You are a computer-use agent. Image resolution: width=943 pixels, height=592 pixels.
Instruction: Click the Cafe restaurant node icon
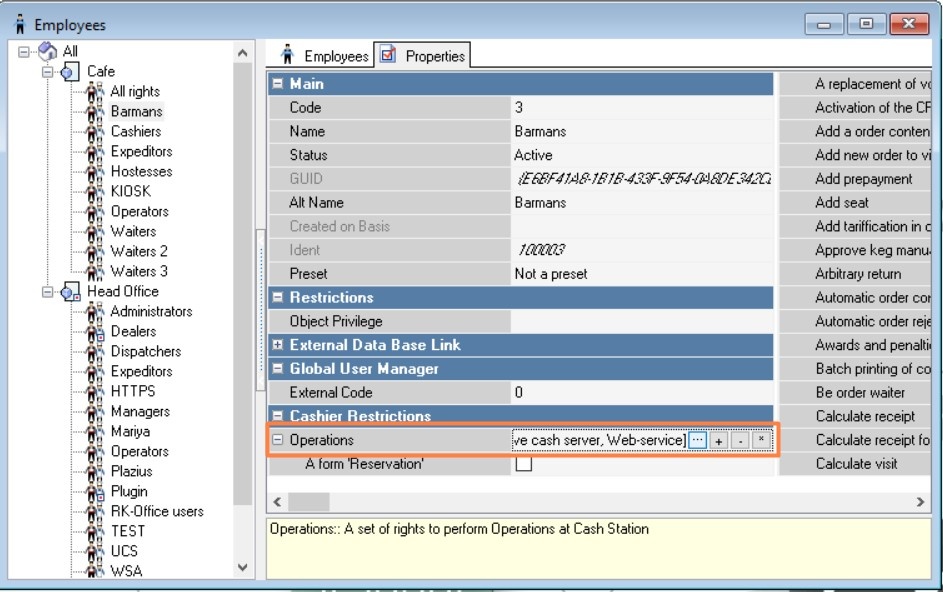[70, 72]
